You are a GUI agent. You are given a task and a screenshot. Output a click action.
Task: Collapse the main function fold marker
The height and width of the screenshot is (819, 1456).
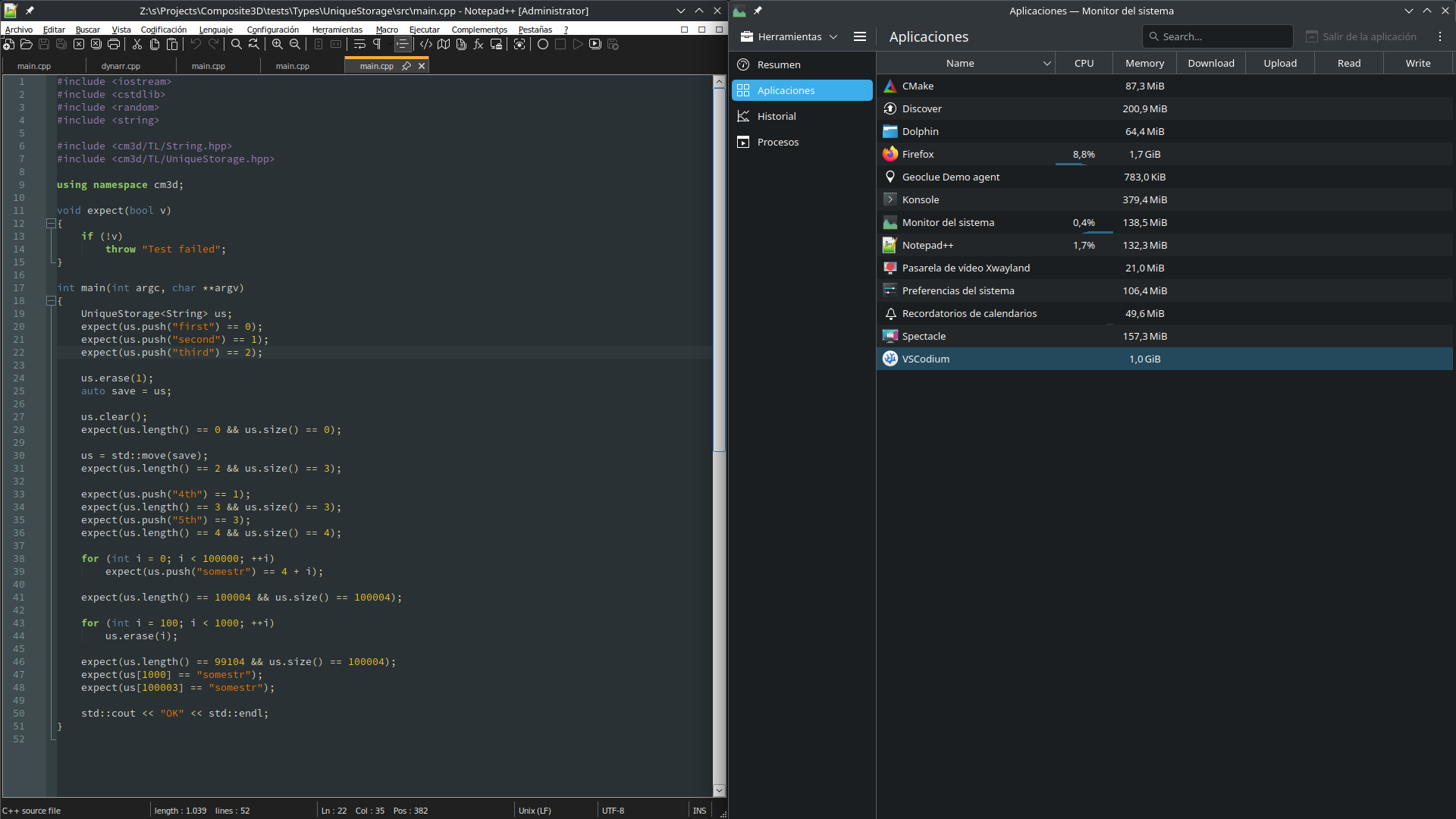(x=51, y=301)
